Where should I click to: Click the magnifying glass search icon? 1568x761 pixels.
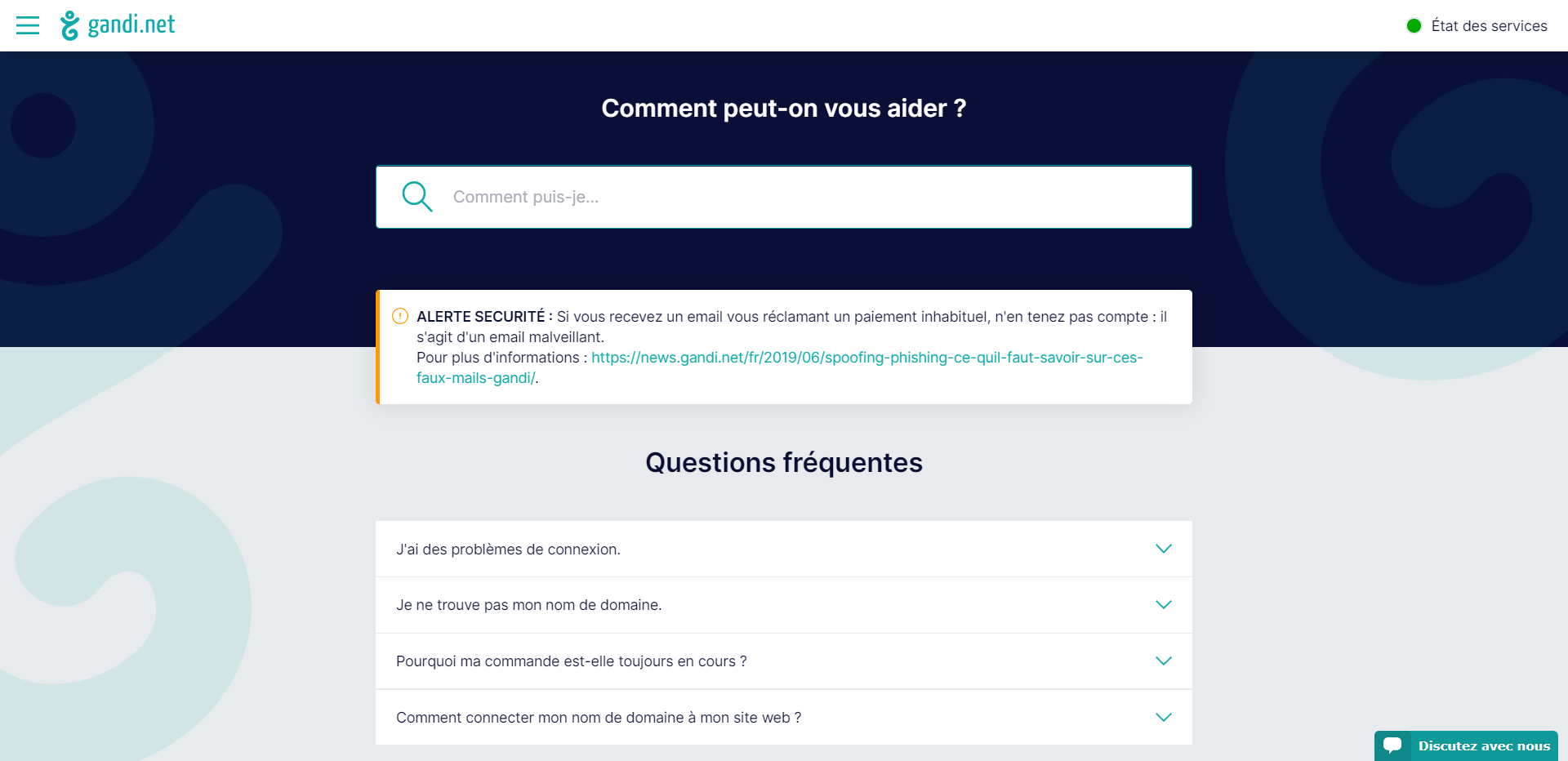(416, 197)
